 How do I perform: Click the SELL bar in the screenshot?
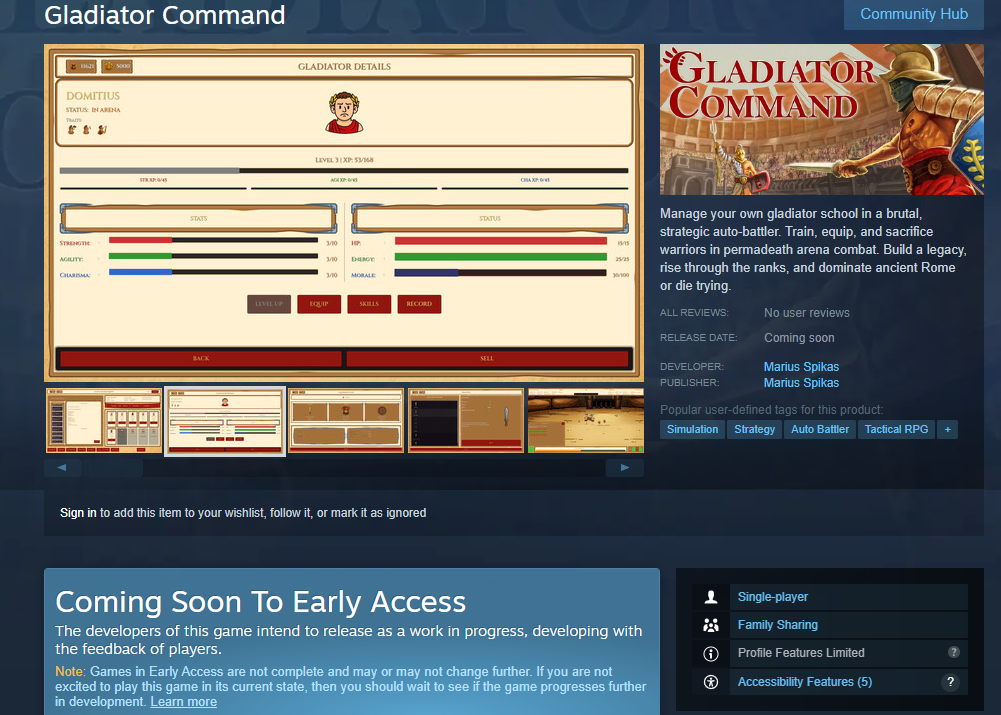[487, 358]
